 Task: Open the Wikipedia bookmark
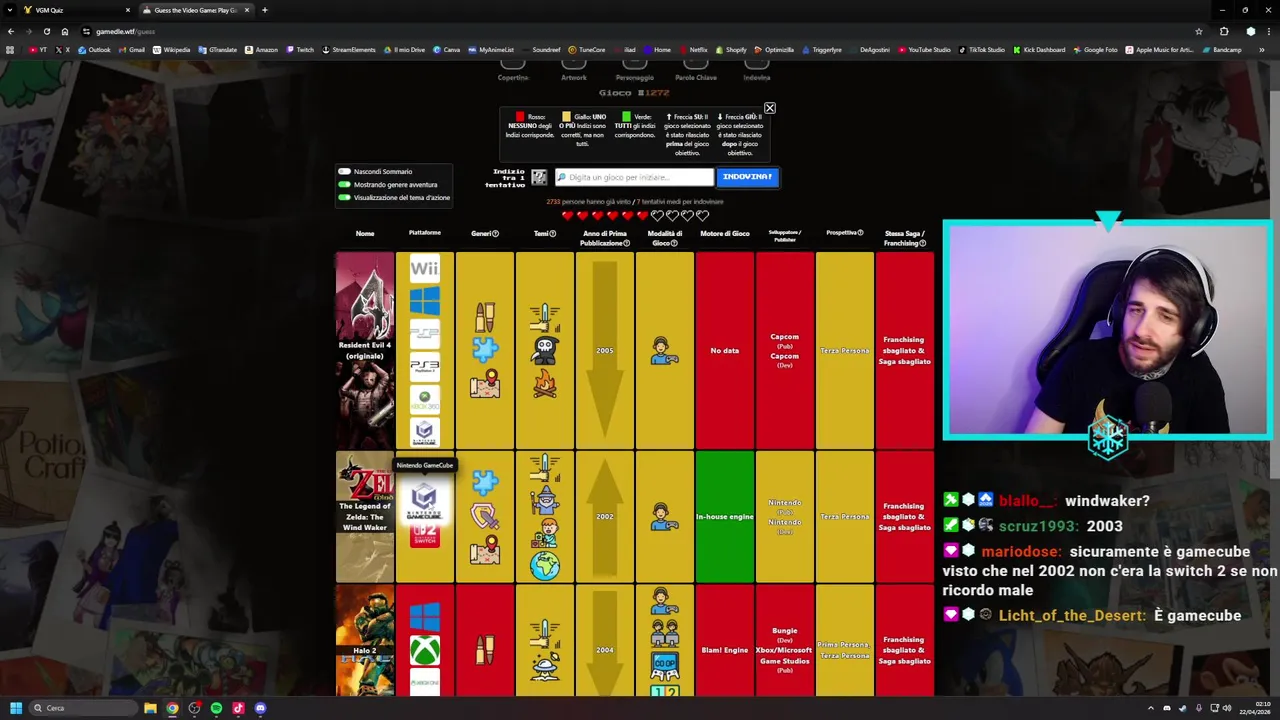click(171, 50)
